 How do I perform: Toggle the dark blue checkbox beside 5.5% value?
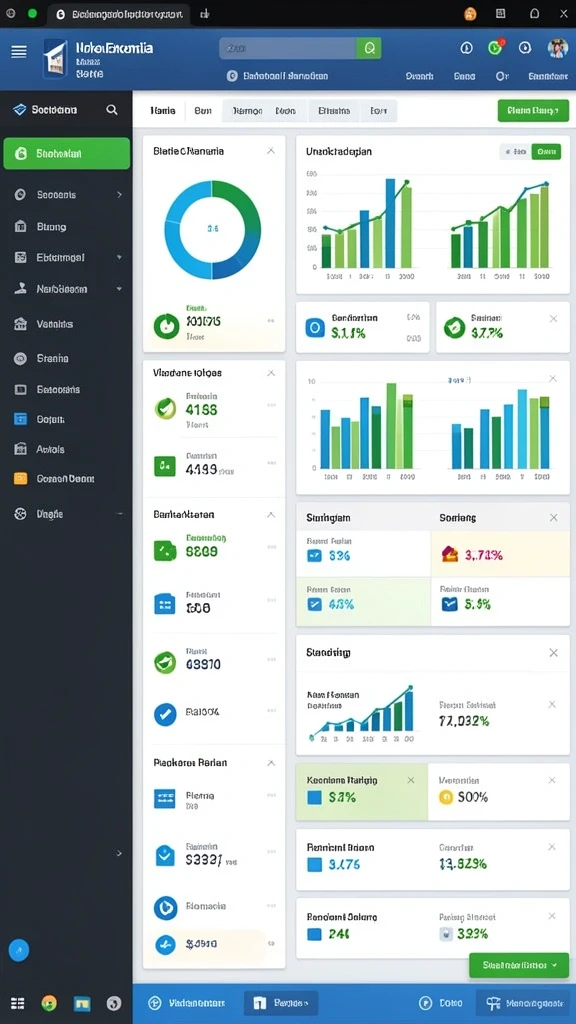pyautogui.click(x=449, y=604)
